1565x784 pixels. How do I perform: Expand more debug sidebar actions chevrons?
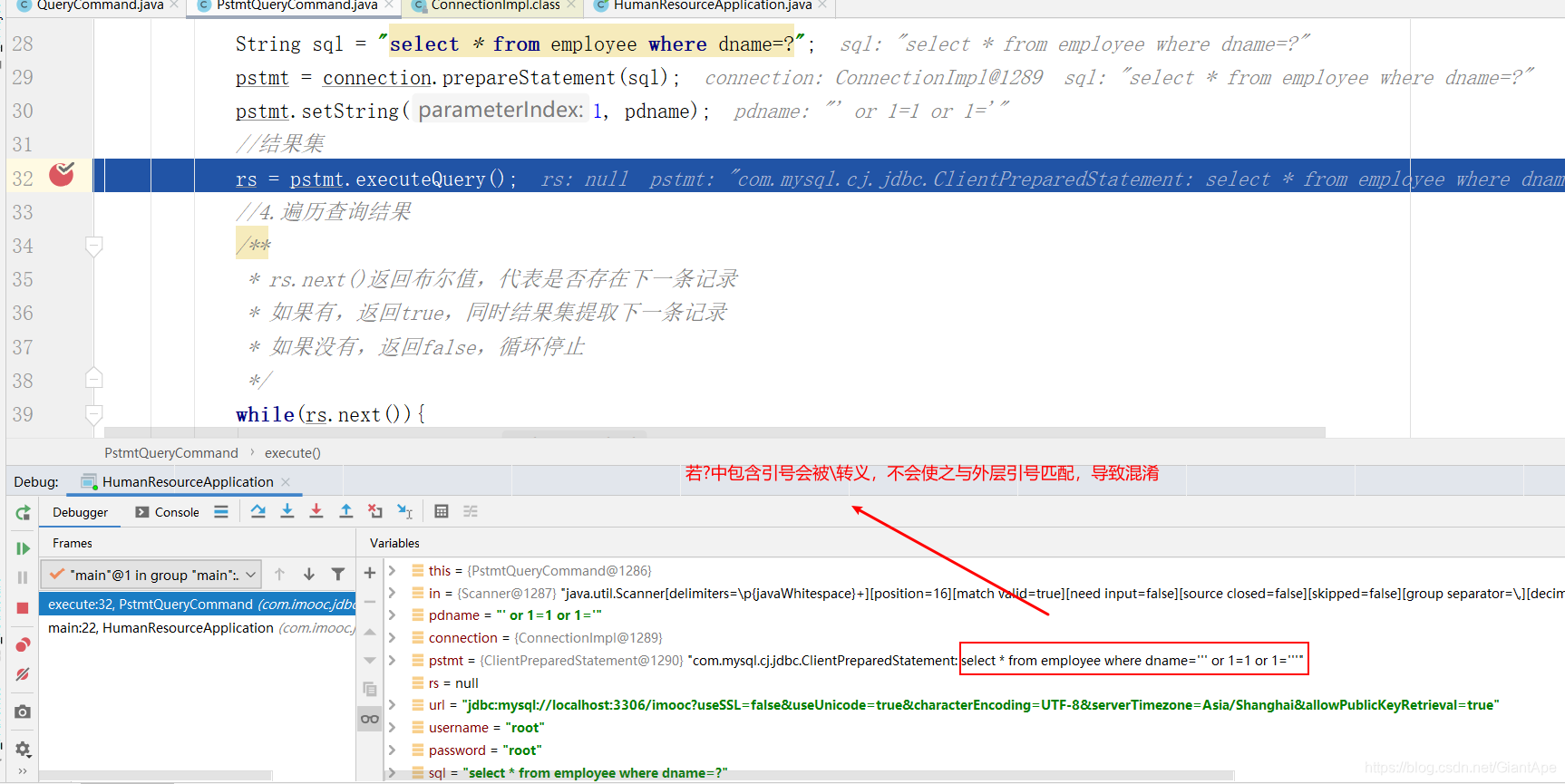point(23,771)
